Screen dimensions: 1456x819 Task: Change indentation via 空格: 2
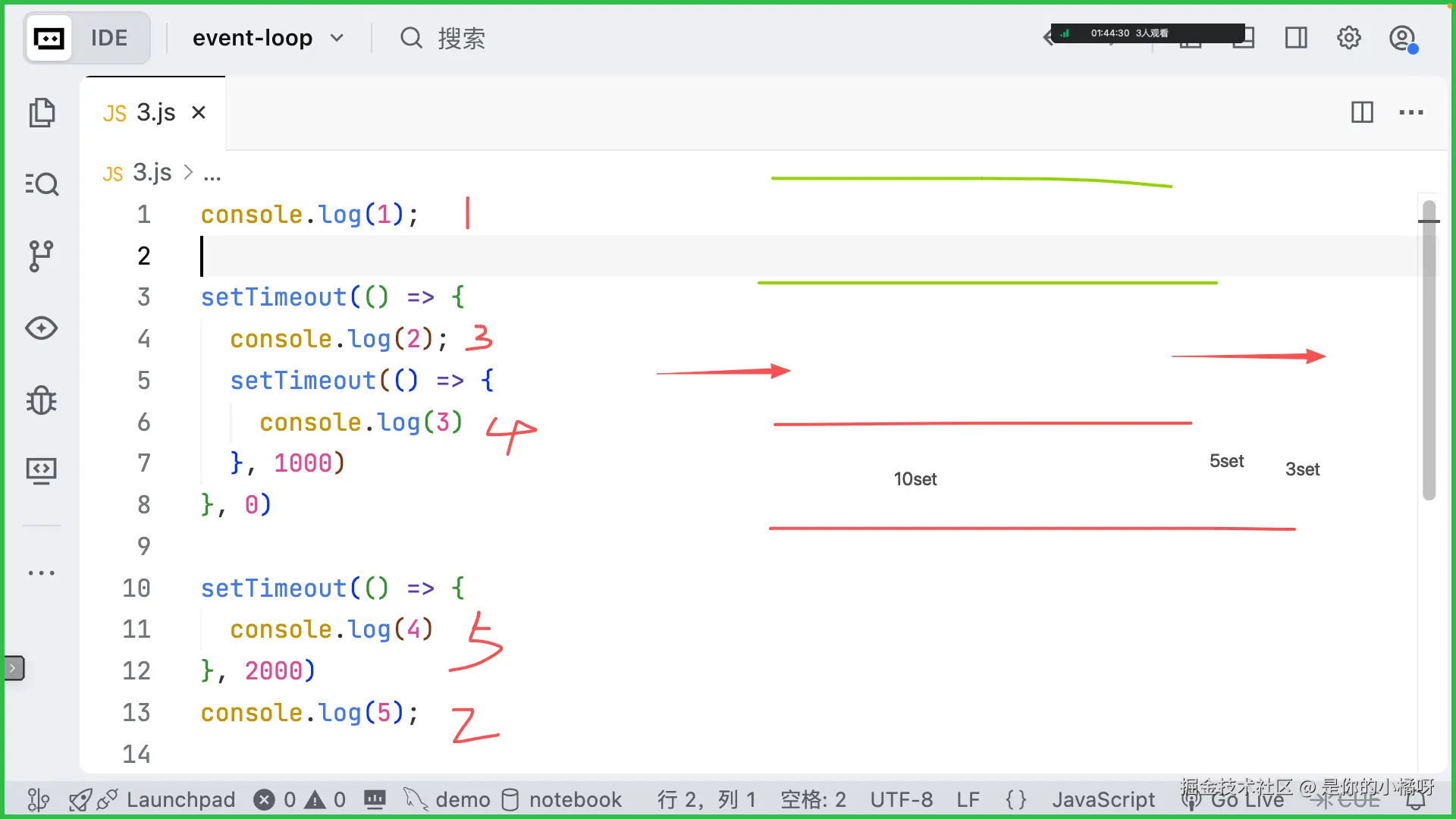coord(813,799)
